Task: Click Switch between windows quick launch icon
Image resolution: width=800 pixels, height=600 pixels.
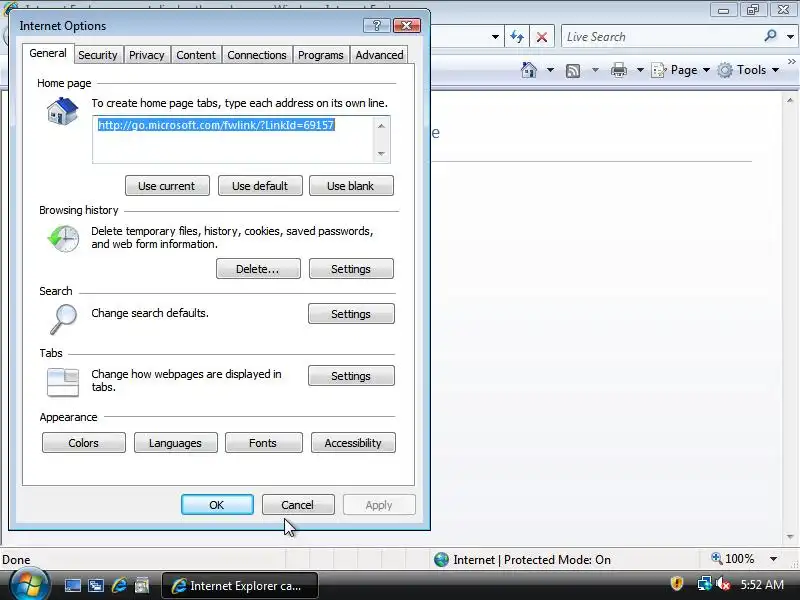Action: (x=96, y=586)
